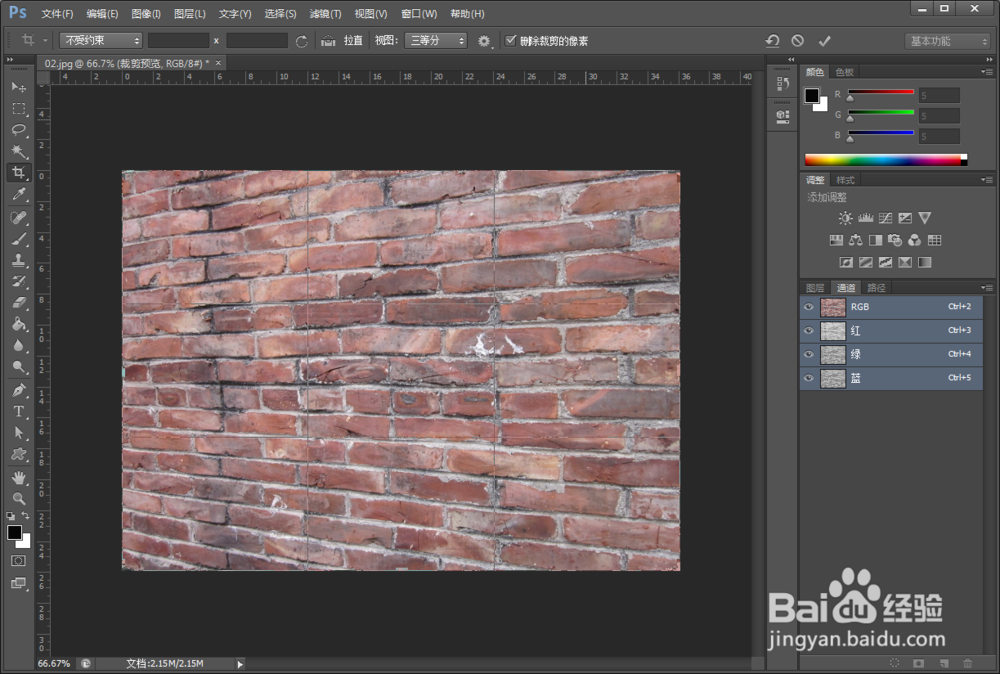Add a Color Balance adjustment
The image size is (1000, 674).
856,240
